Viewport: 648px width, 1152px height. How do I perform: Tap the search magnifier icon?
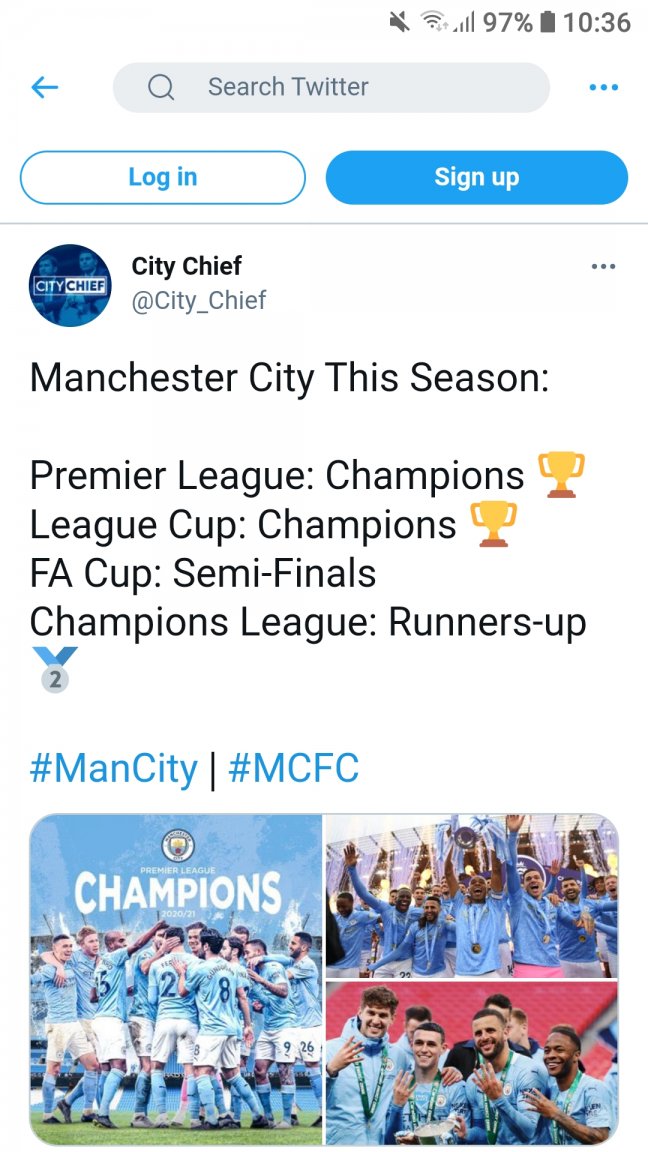click(161, 88)
